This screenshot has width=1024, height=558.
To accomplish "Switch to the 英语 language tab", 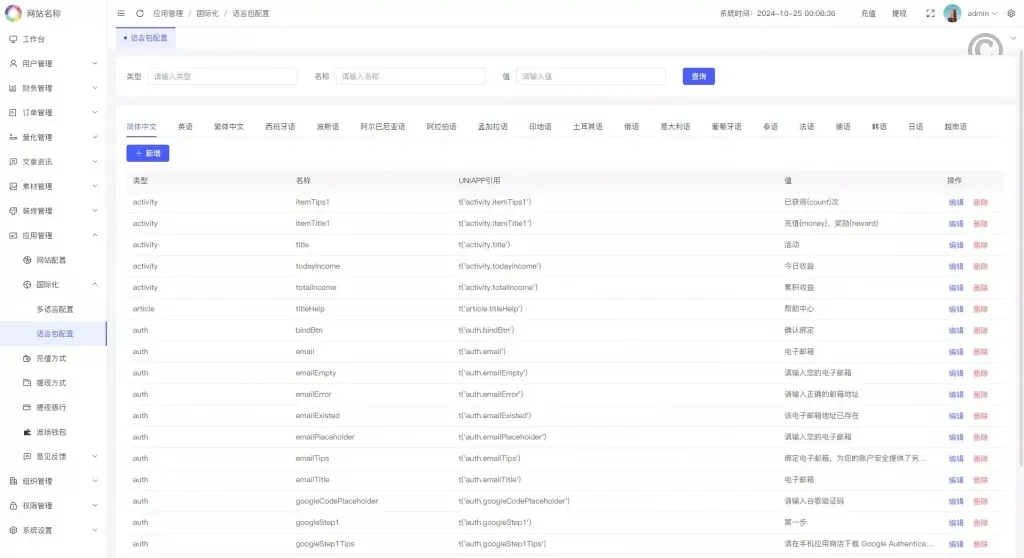I will (x=185, y=127).
